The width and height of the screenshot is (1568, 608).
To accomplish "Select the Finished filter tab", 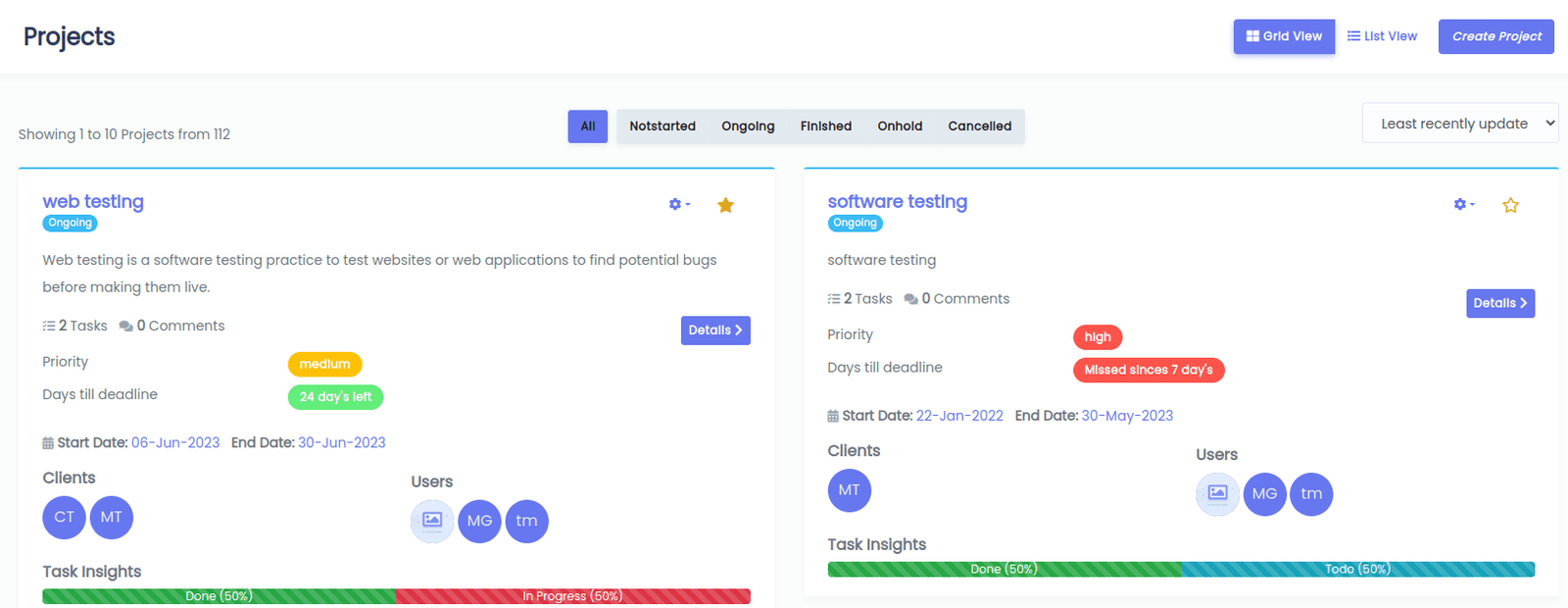I will pos(825,127).
